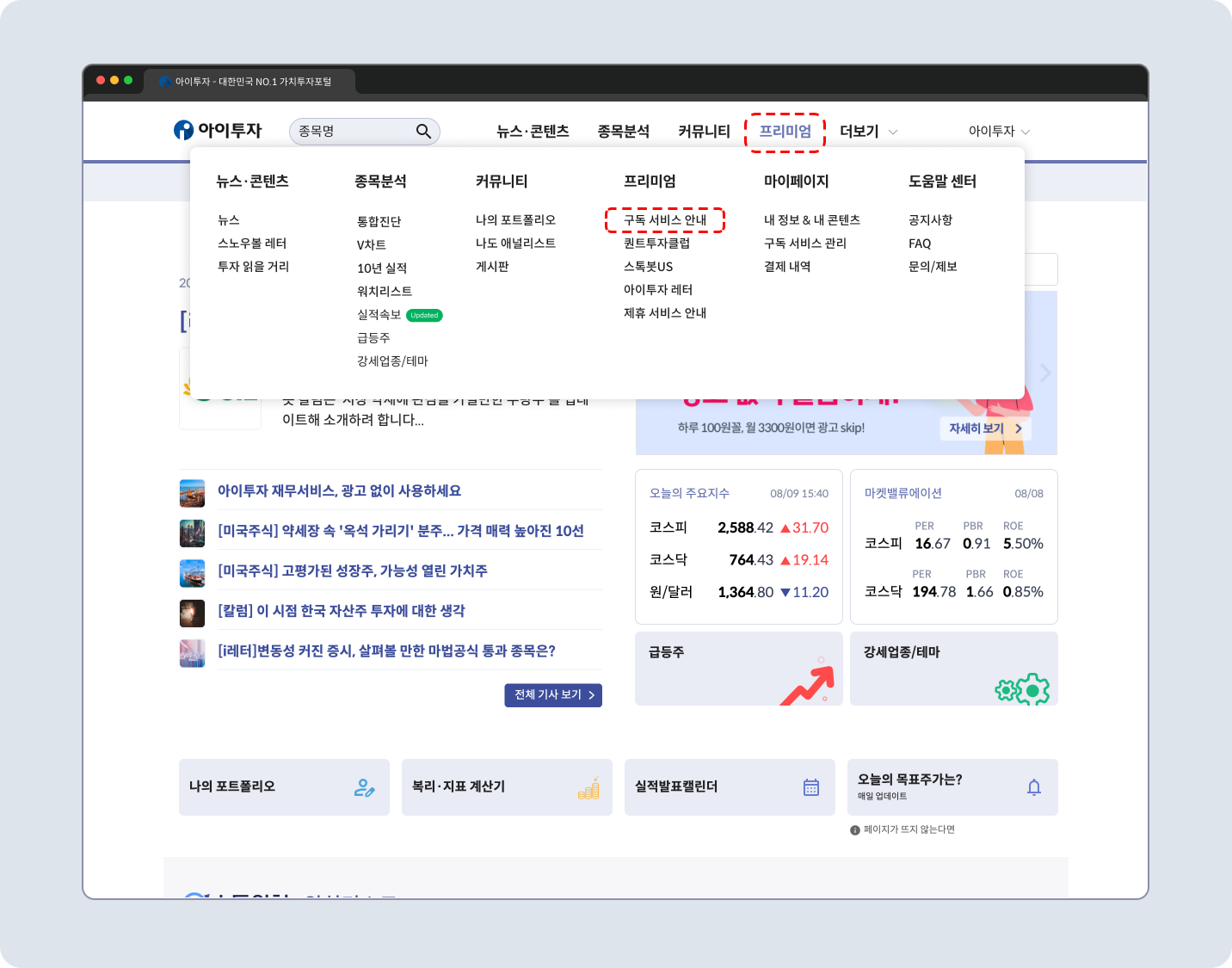The image size is (1232, 968).
Task: Select 제휴 서비스 안내 menu entry
Action: pos(665,313)
